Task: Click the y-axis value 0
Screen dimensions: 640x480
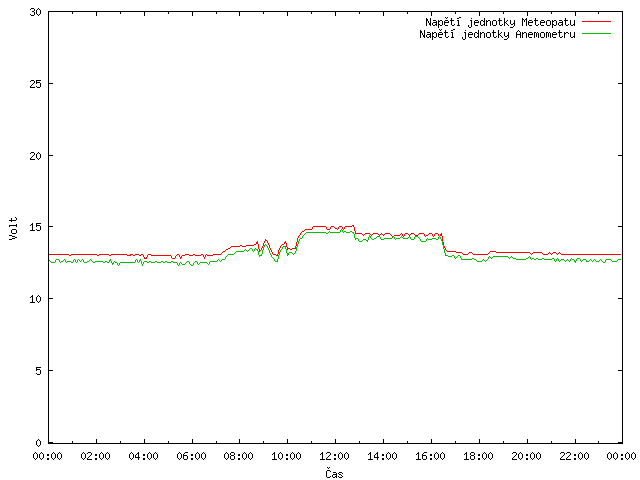Action: click(x=38, y=443)
